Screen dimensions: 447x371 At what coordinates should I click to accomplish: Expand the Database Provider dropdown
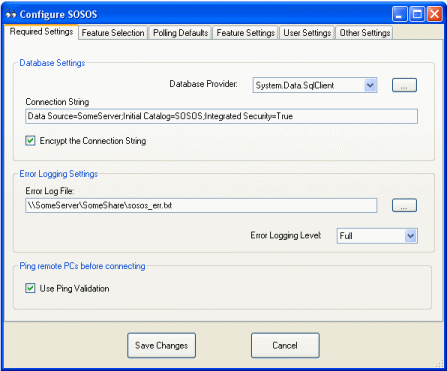tap(370, 85)
